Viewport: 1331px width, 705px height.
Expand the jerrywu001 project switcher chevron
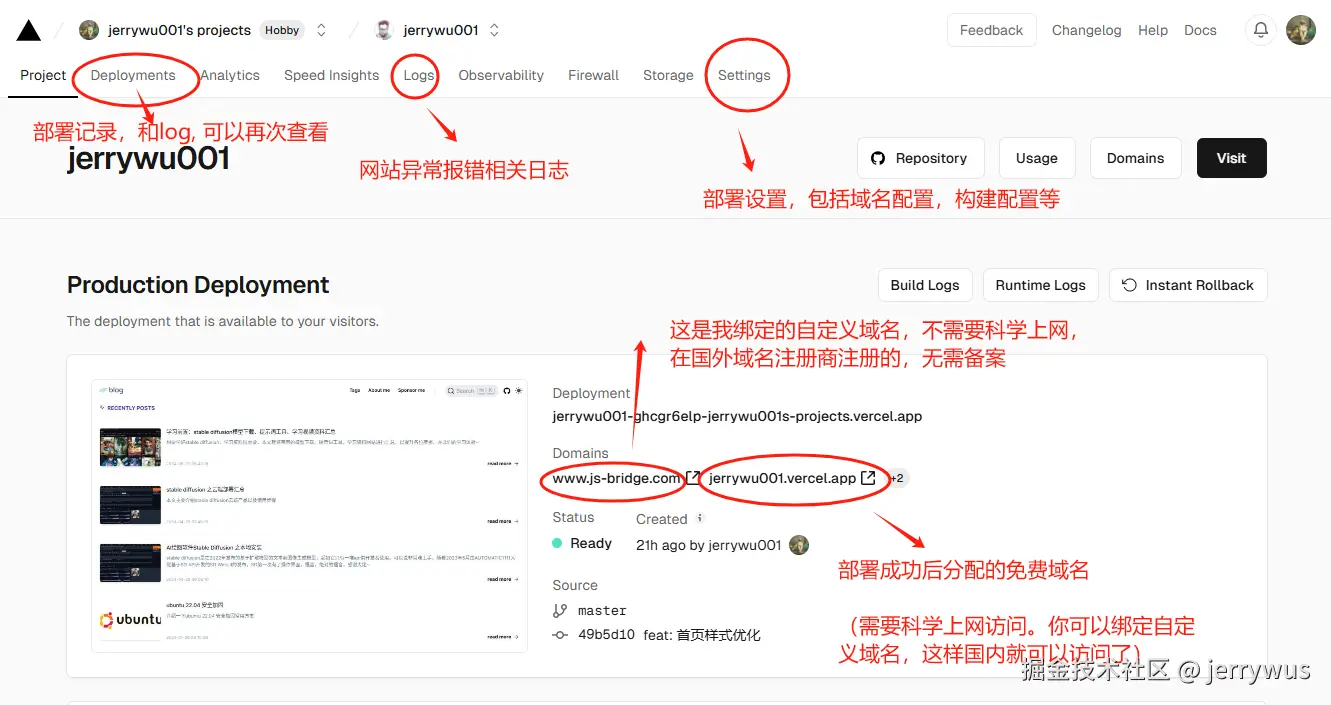(x=494, y=30)
